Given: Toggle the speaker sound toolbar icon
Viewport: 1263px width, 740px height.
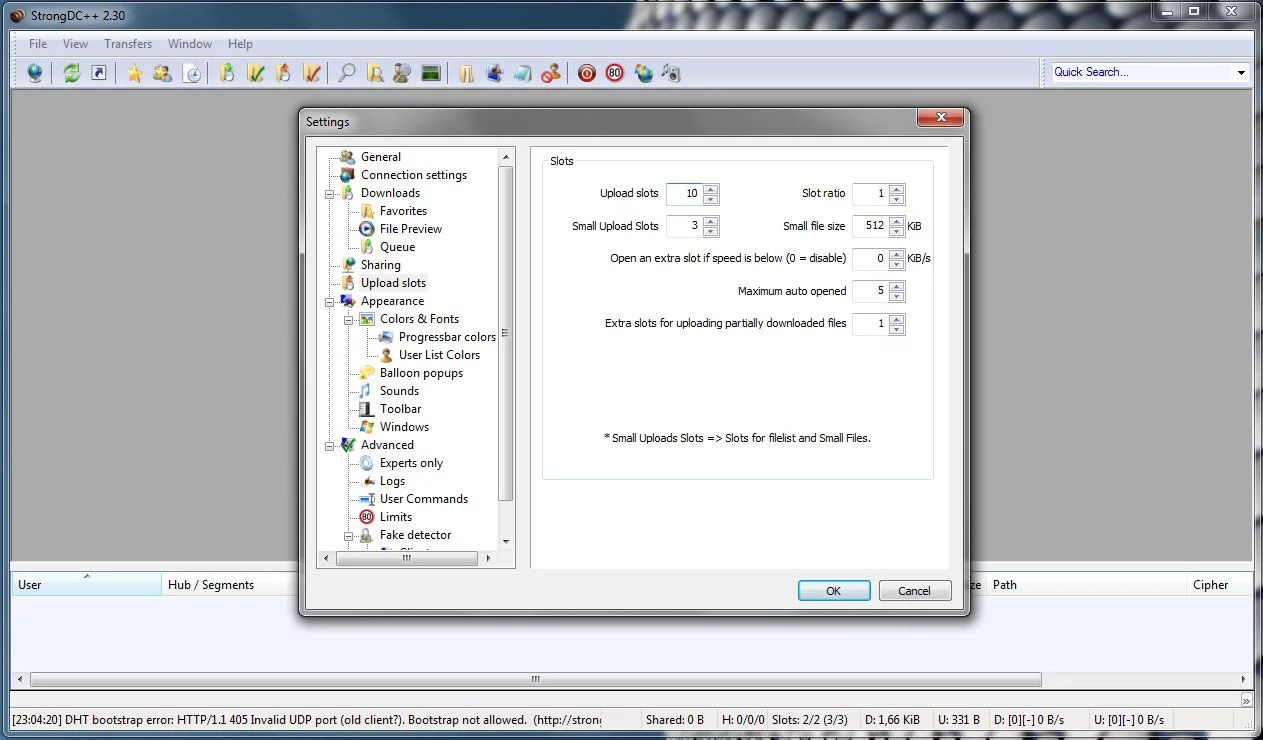Looking at the screenshot, I should coord(671,73).
